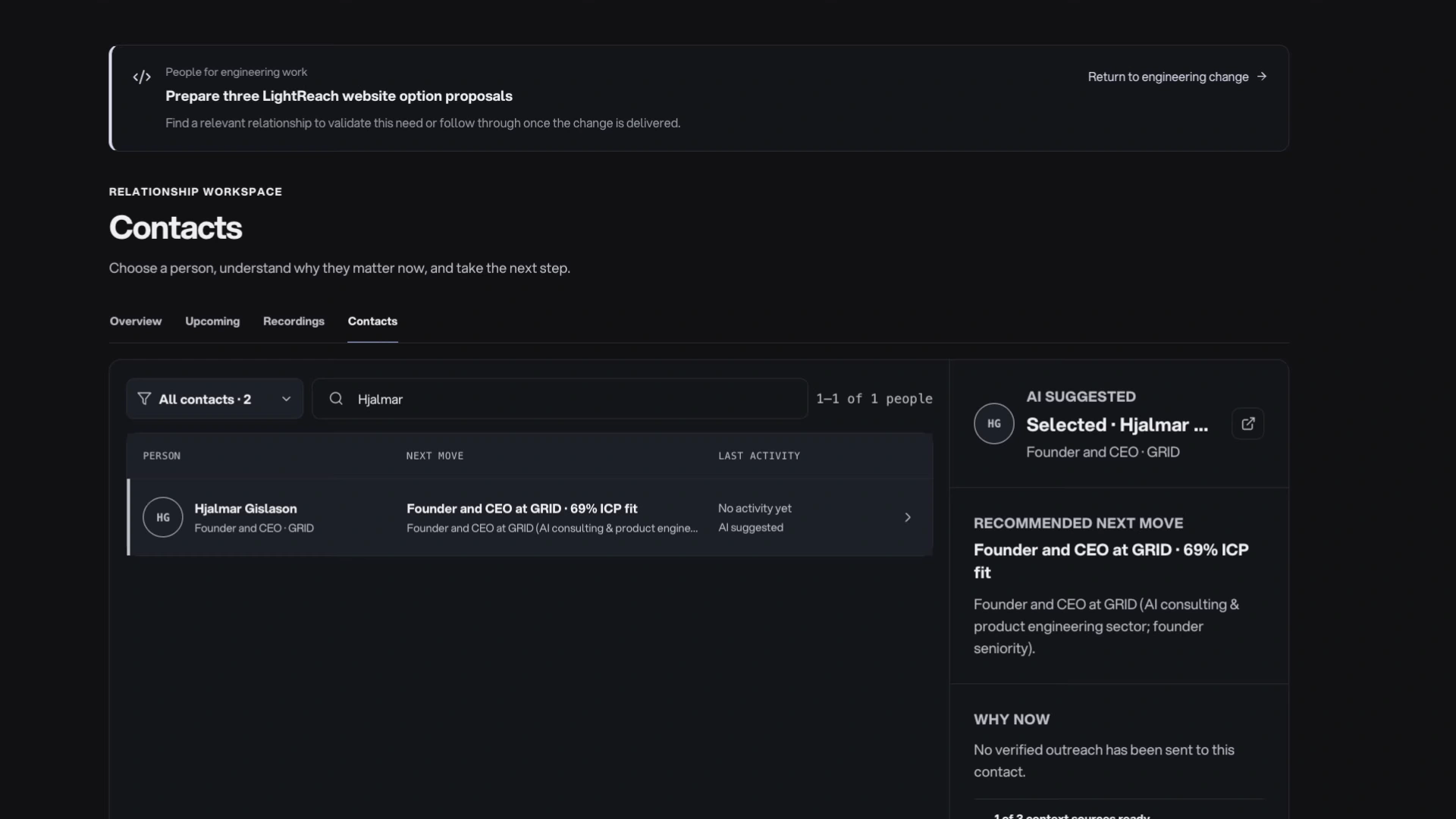This screenshot has width=1456, height=819.
Task: Select the Contacts tab
Action: click(x=372, y=321)
